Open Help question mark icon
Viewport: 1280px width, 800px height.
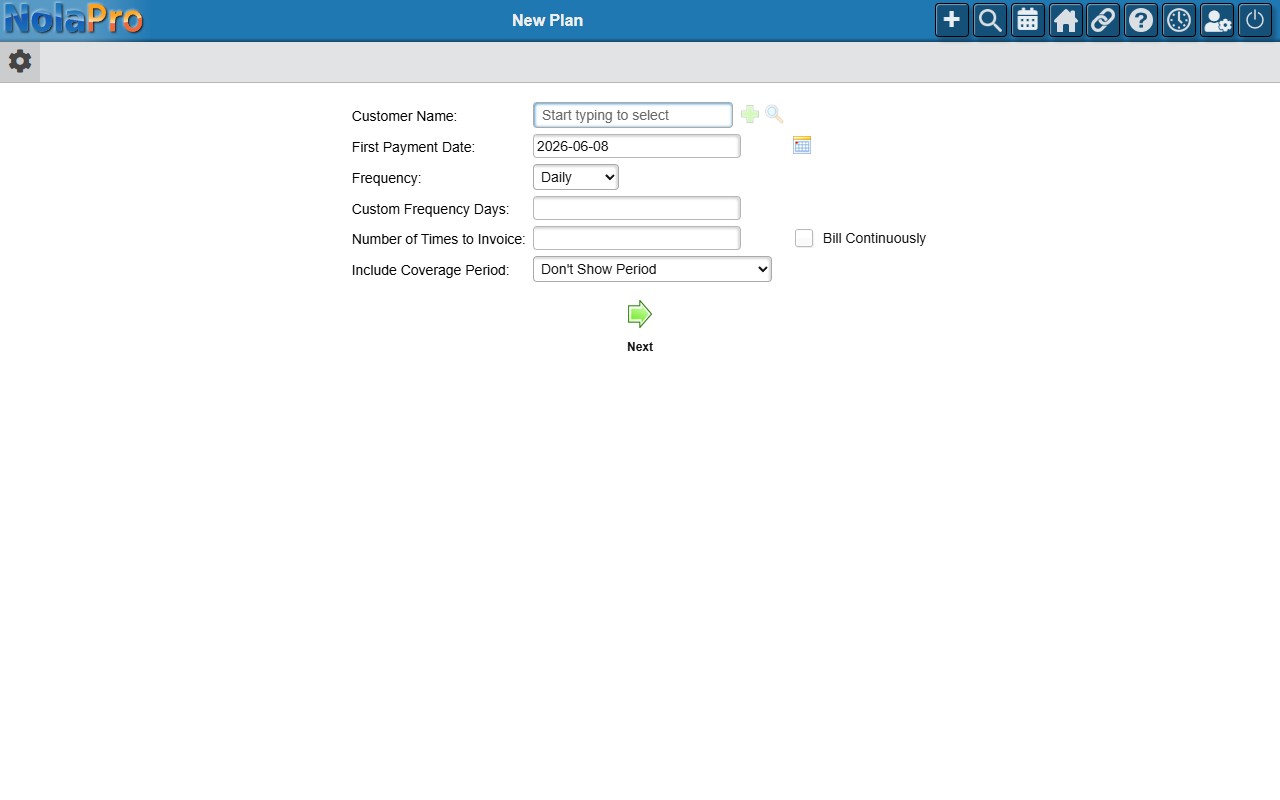[x=1141, y=20]
